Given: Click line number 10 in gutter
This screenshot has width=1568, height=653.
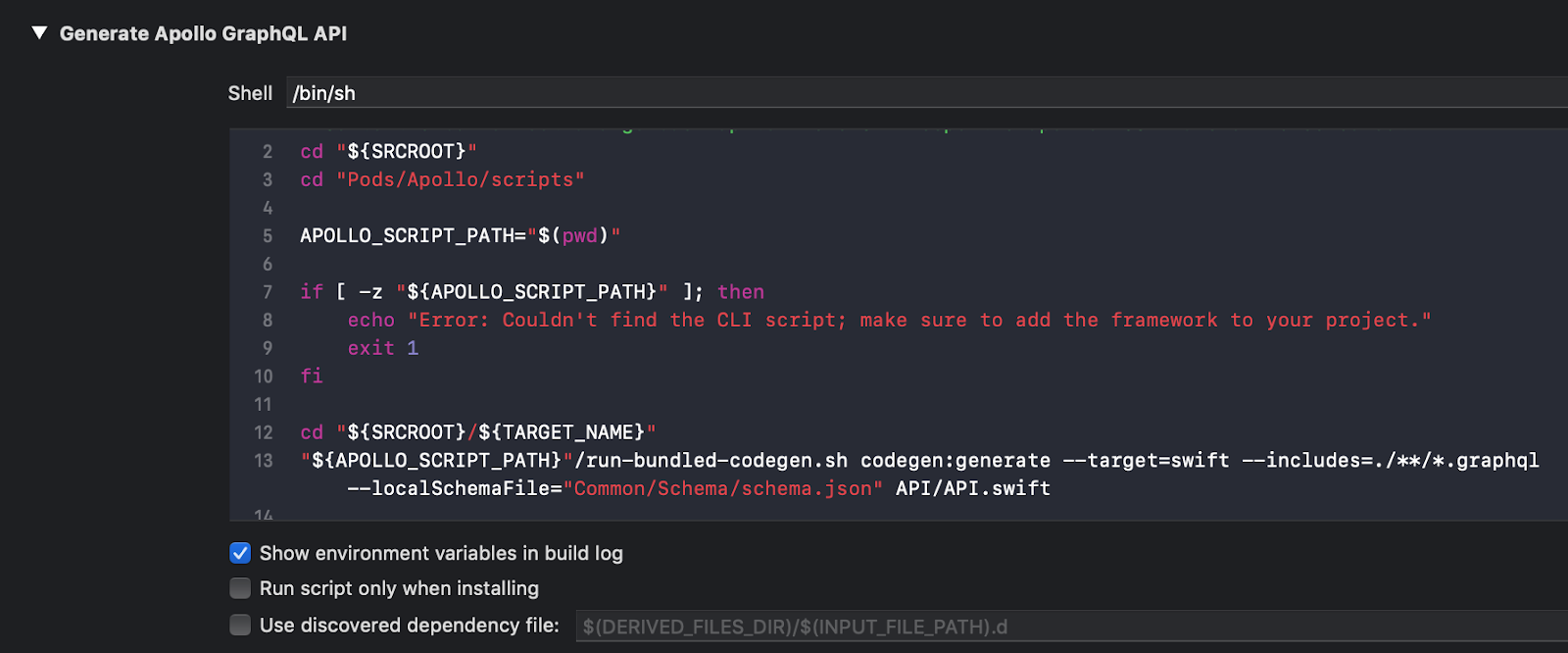Looking at the screenshot, I should point(264,377).
